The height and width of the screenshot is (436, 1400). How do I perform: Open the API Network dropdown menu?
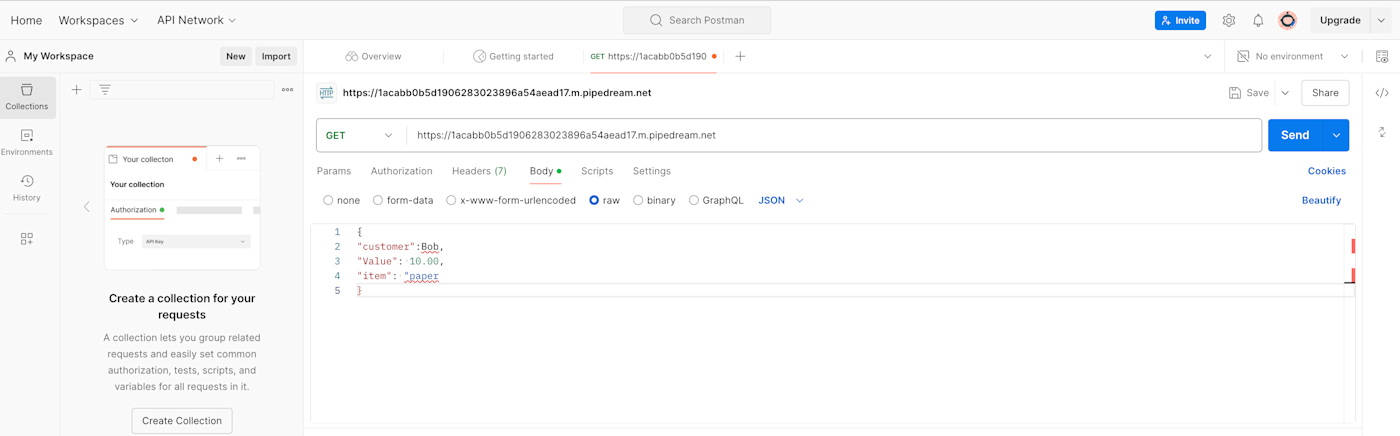(x=196, y=20)
